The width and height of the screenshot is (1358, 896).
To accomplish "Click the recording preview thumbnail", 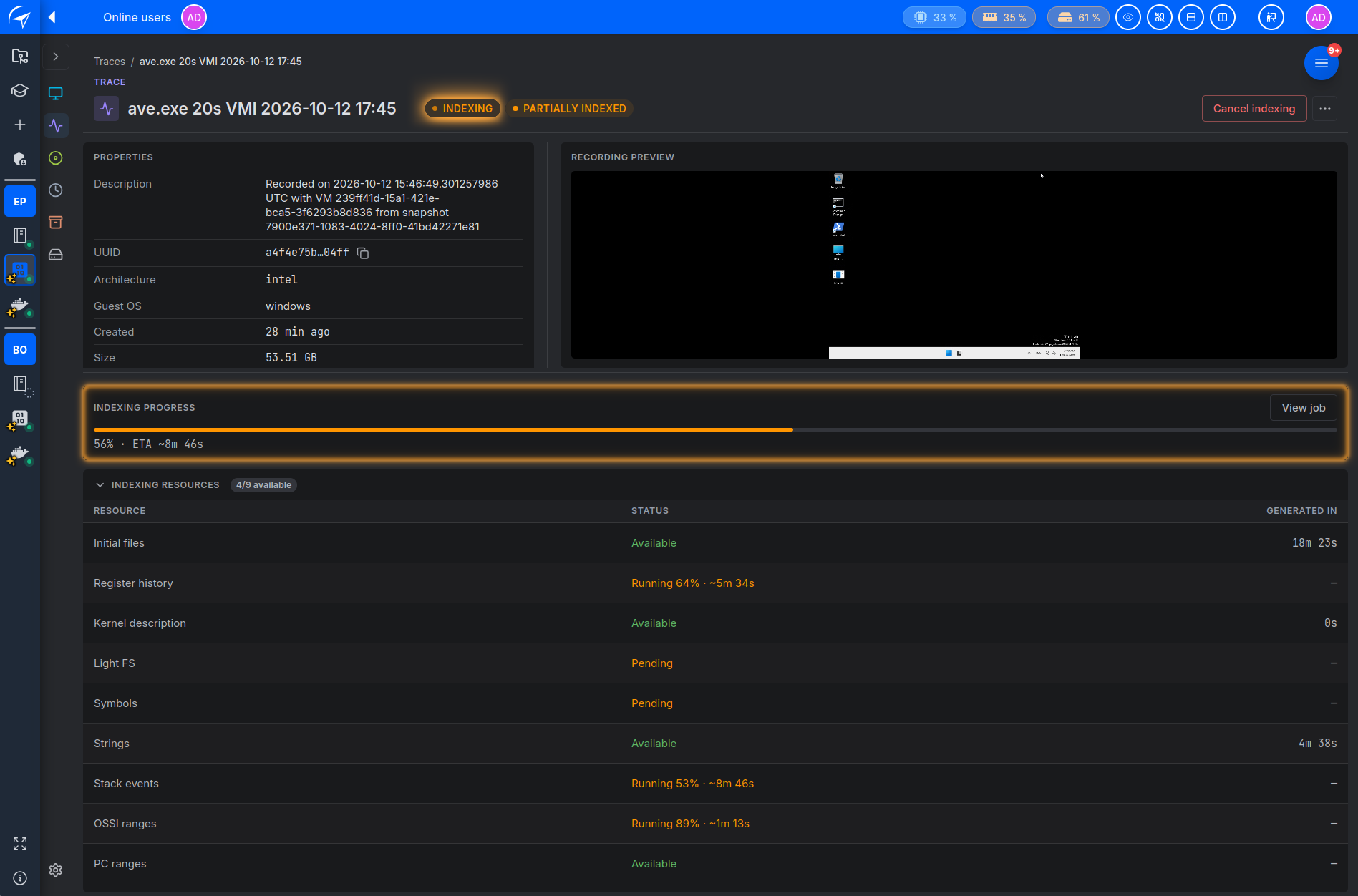I will point(954,265).
